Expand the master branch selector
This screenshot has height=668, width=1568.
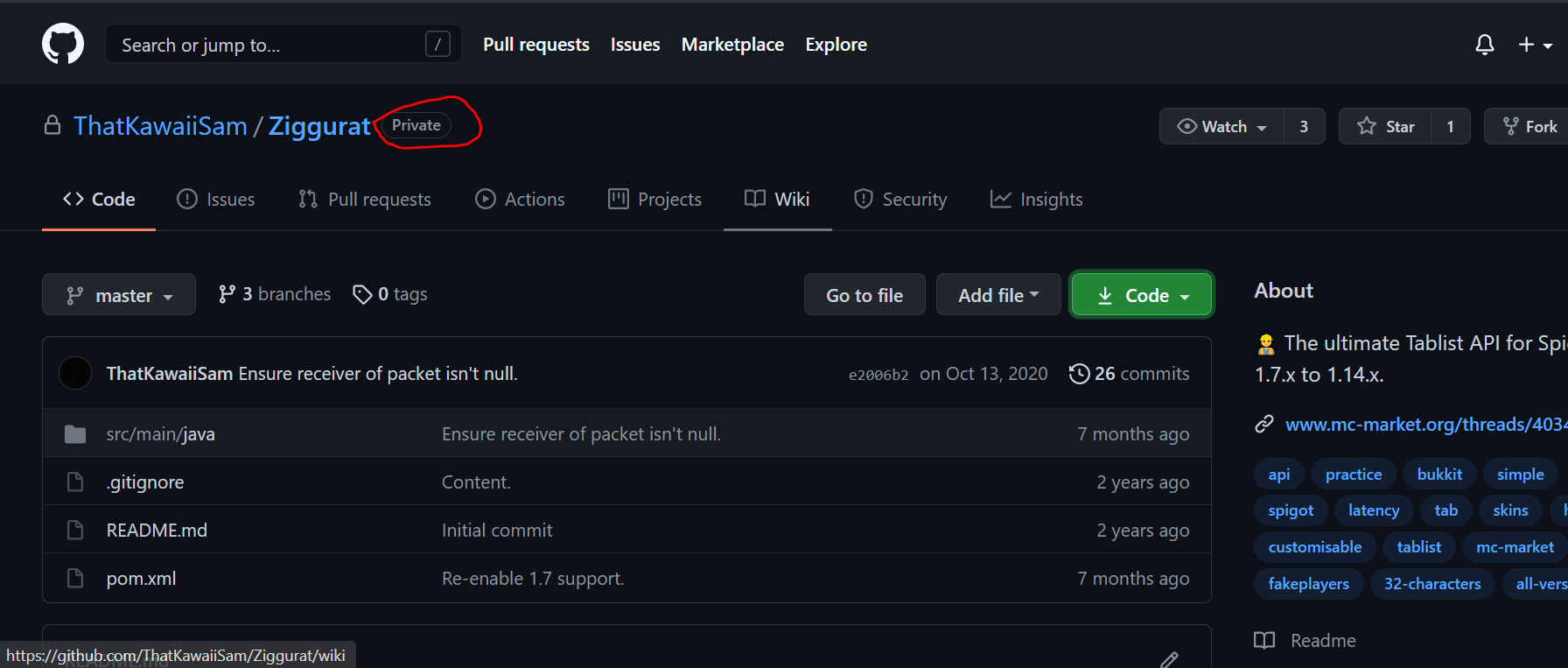coord(119,295)
